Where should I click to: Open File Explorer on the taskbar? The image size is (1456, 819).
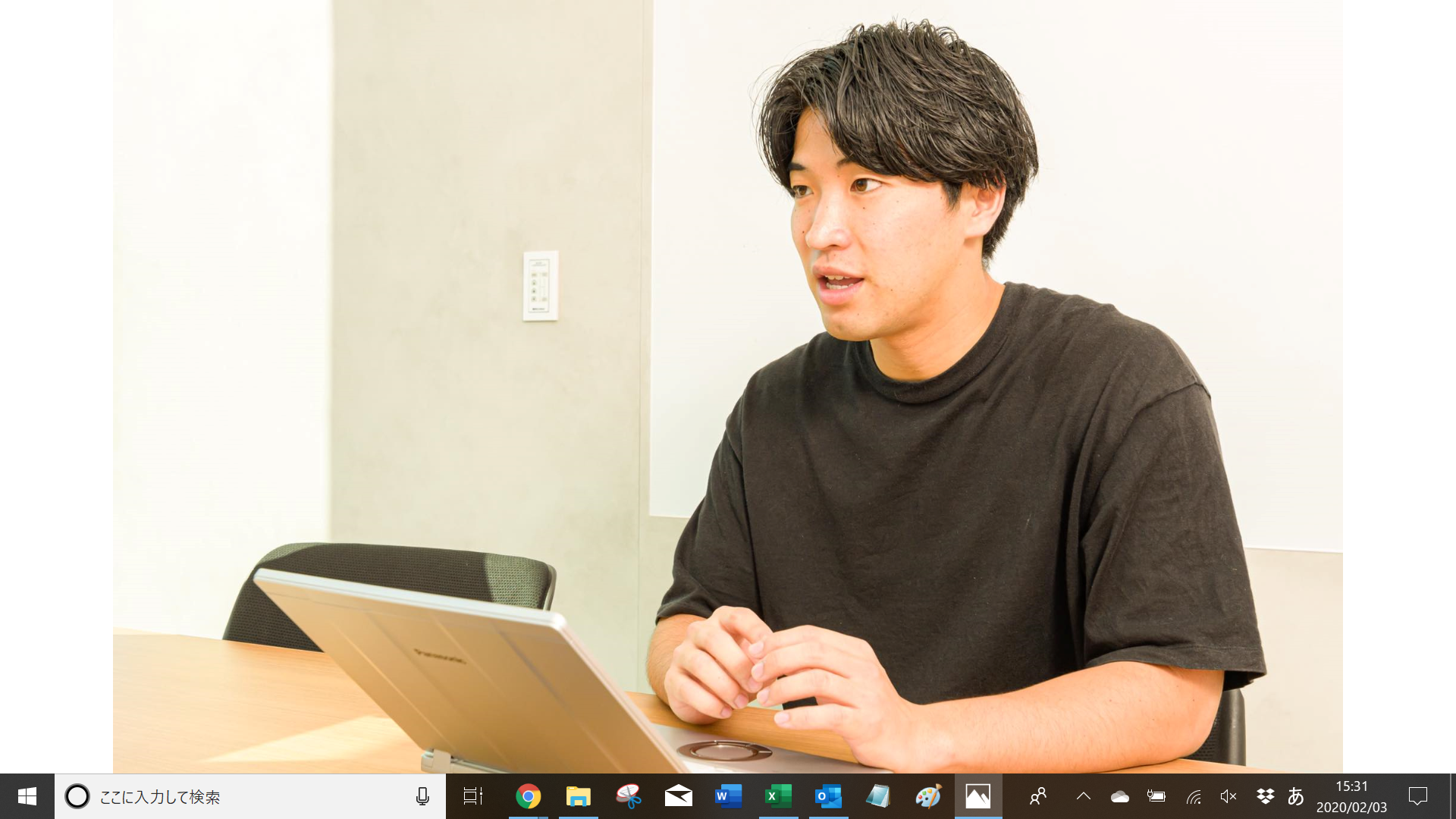pyautogui.click(x=579, y=796)
